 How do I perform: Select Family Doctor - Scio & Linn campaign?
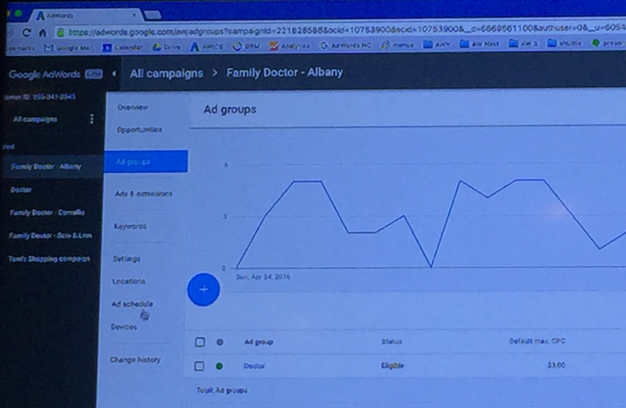click(50, 236)
